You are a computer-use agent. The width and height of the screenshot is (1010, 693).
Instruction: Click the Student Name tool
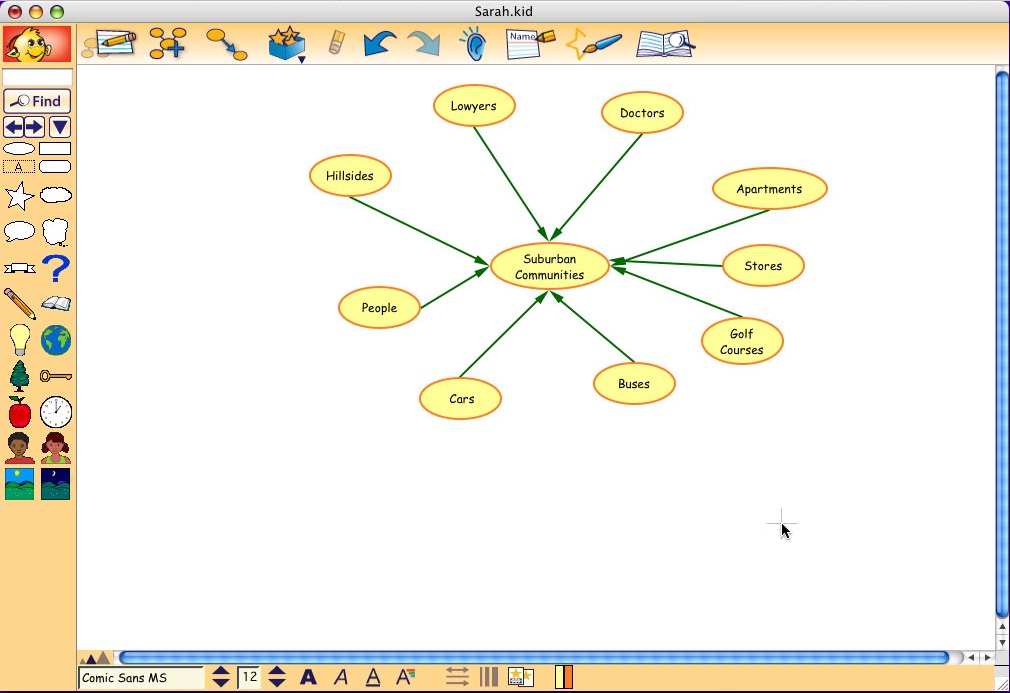530,44
